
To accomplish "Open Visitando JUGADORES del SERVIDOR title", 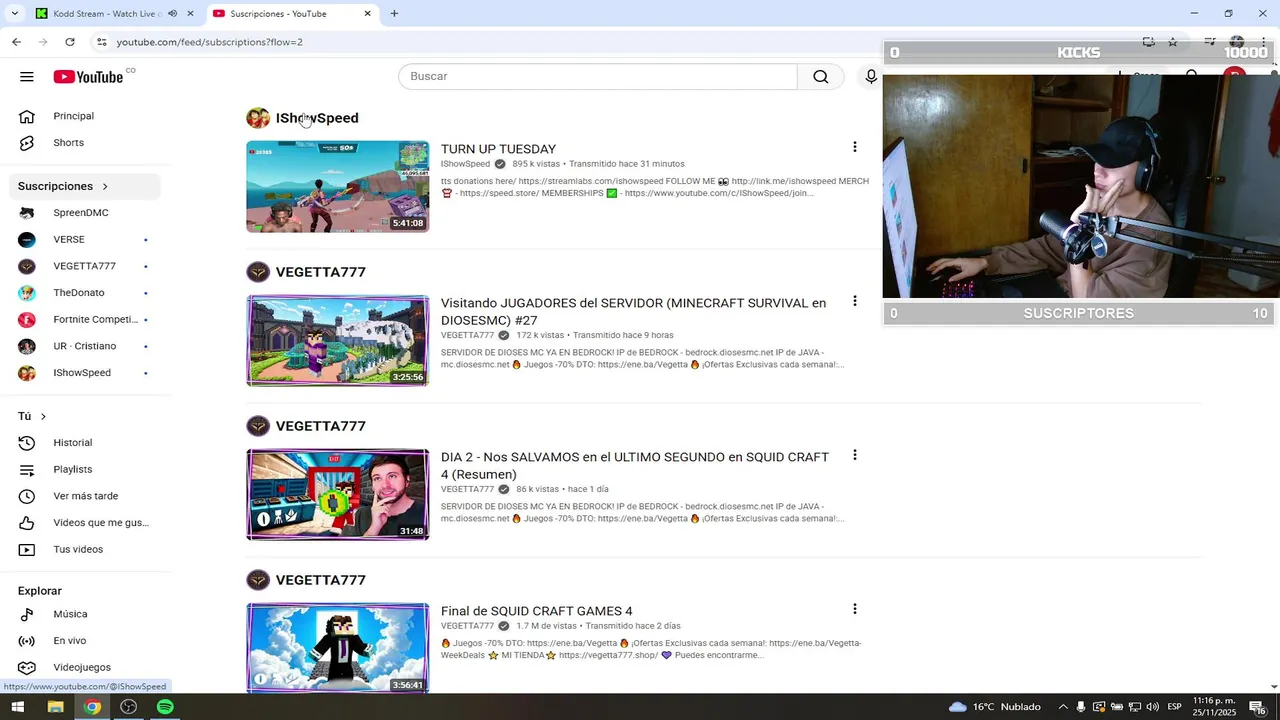I will click(633, 311).
